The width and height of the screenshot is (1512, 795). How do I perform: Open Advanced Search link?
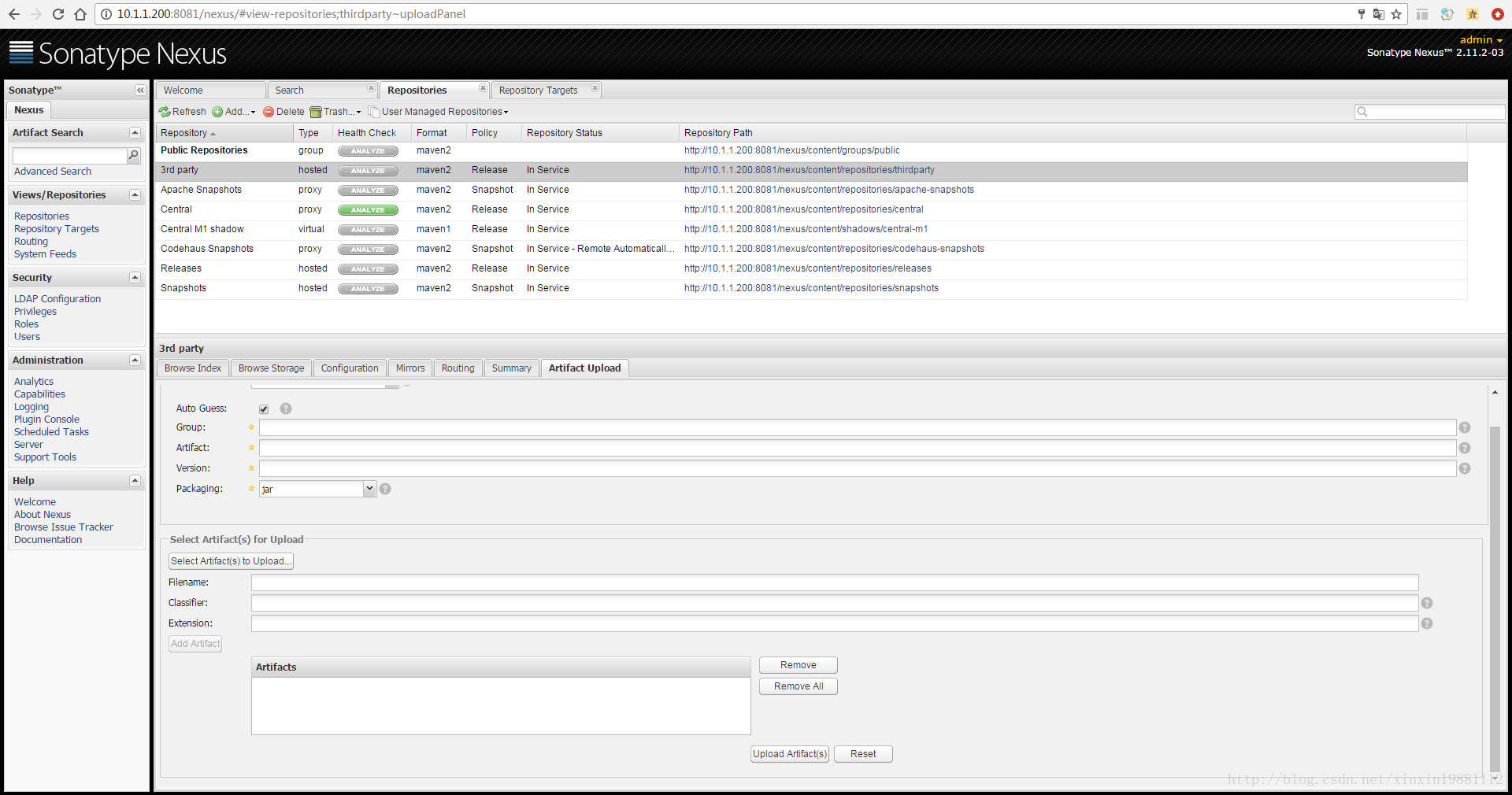53,172
